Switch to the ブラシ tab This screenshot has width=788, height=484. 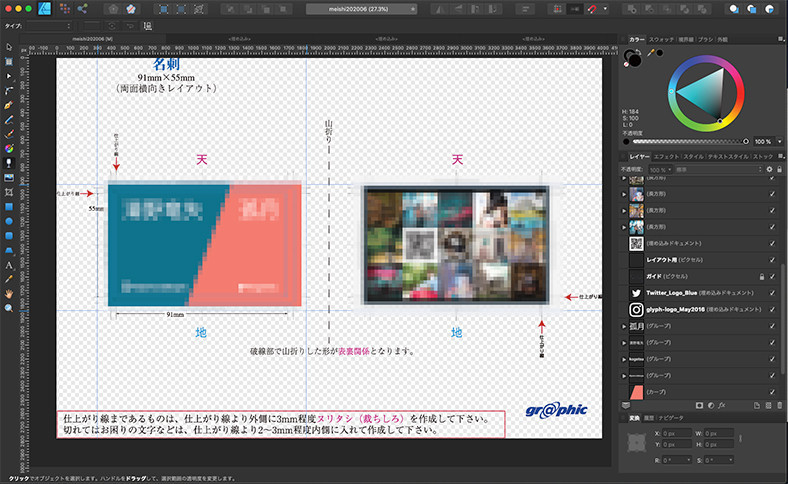point(706,39)
